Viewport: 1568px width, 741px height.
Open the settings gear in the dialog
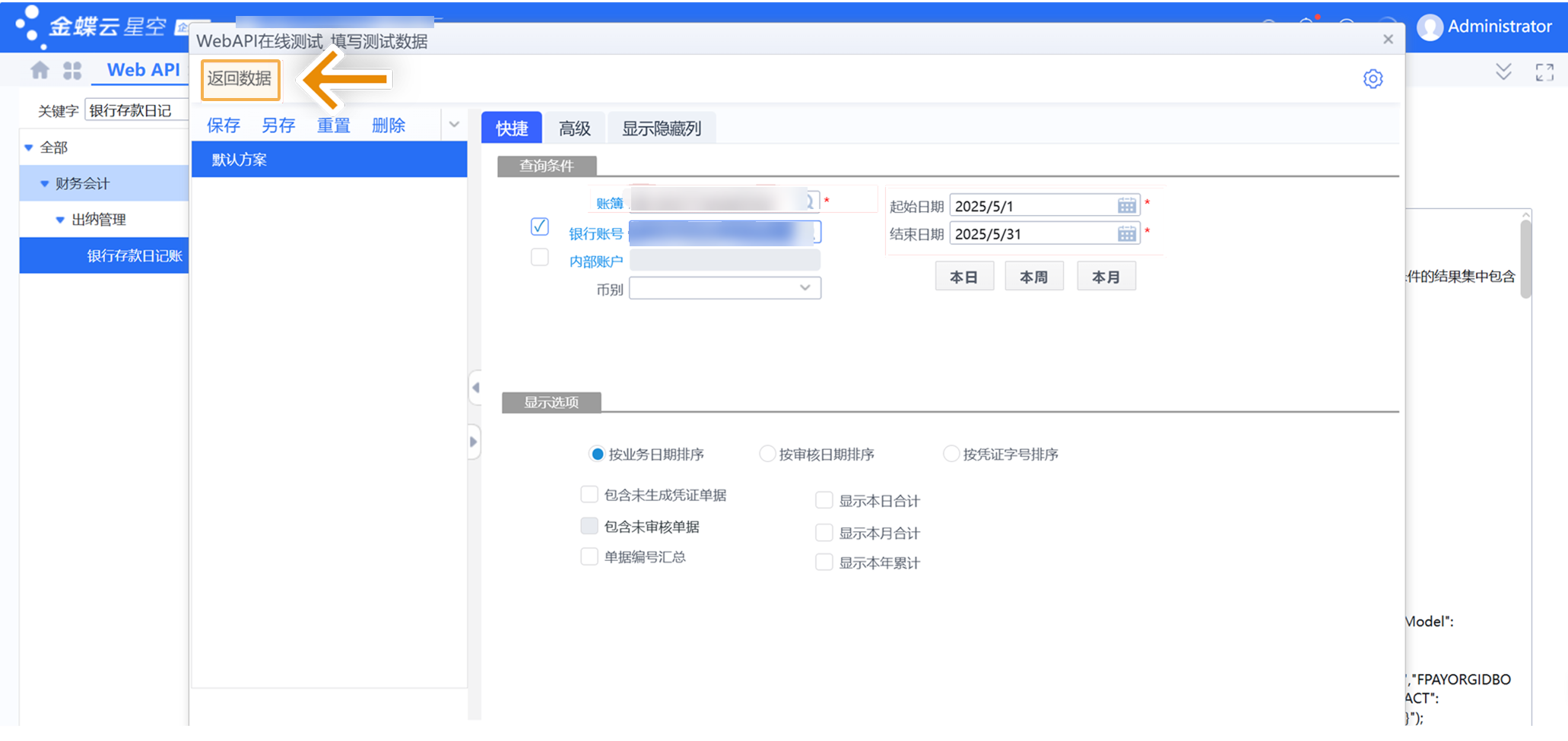(x=1373, y=78)
